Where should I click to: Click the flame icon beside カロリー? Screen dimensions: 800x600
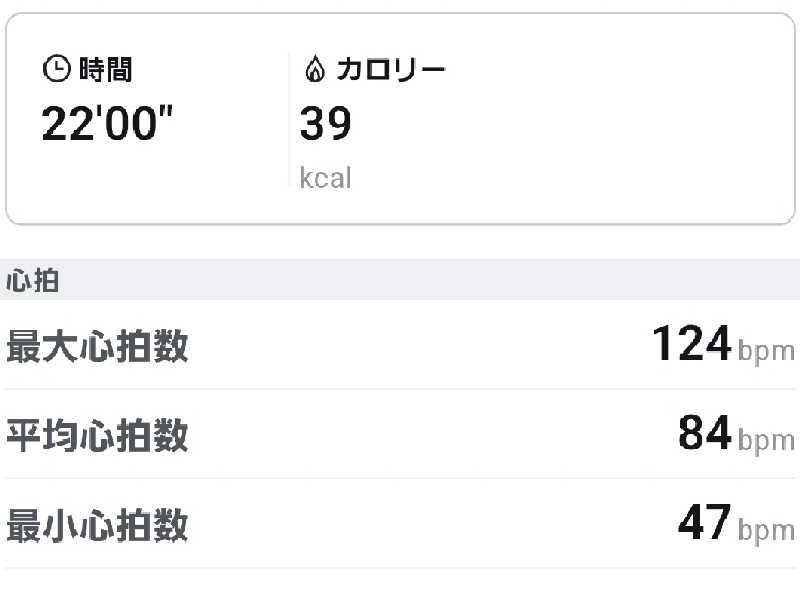point(314,69)
